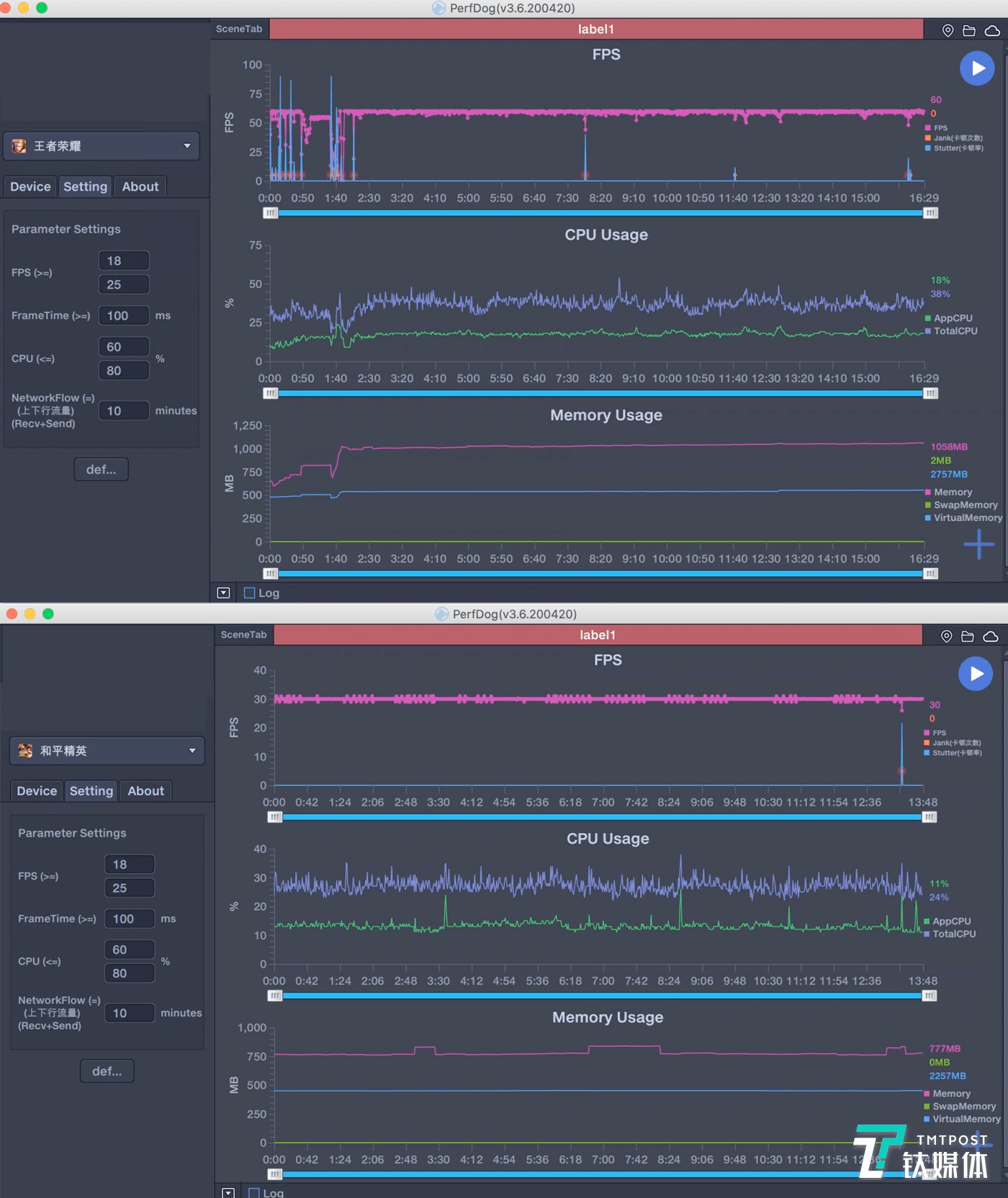This screenshot has width=1008, height=1198.
Task: Open the location pin icon in upper window
Action: (x=948, y=30)
